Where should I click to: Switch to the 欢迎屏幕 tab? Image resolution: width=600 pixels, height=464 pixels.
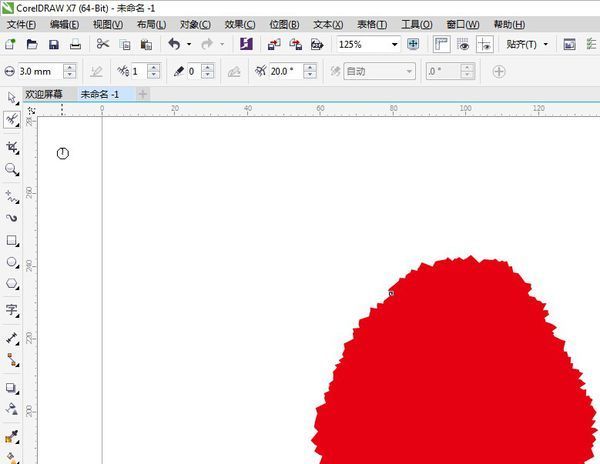tap(43, 94)
